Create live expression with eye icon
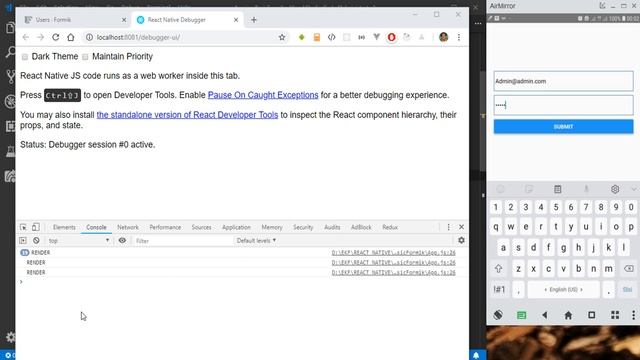The width and height of the screenshot is (640, 360). pos(122,240)
